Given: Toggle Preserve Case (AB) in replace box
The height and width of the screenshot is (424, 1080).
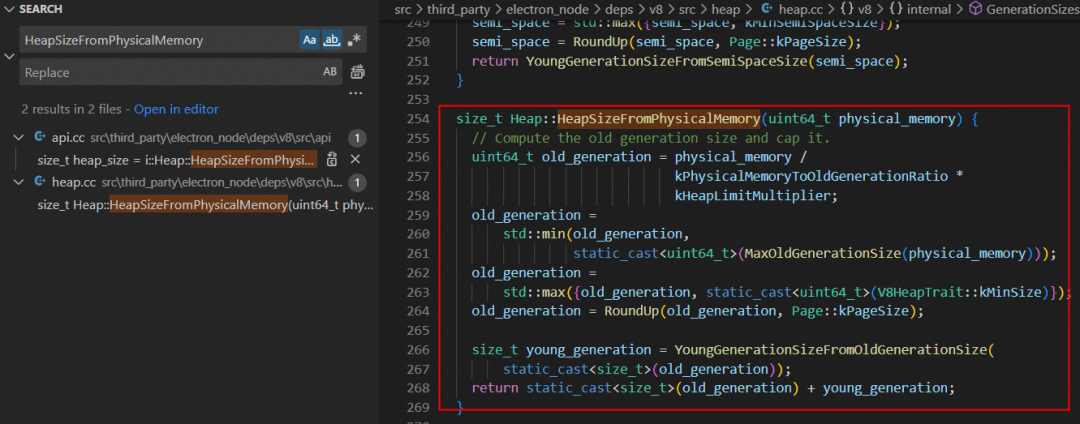Looking at the screenshot, I should click(x=330, y=72).
